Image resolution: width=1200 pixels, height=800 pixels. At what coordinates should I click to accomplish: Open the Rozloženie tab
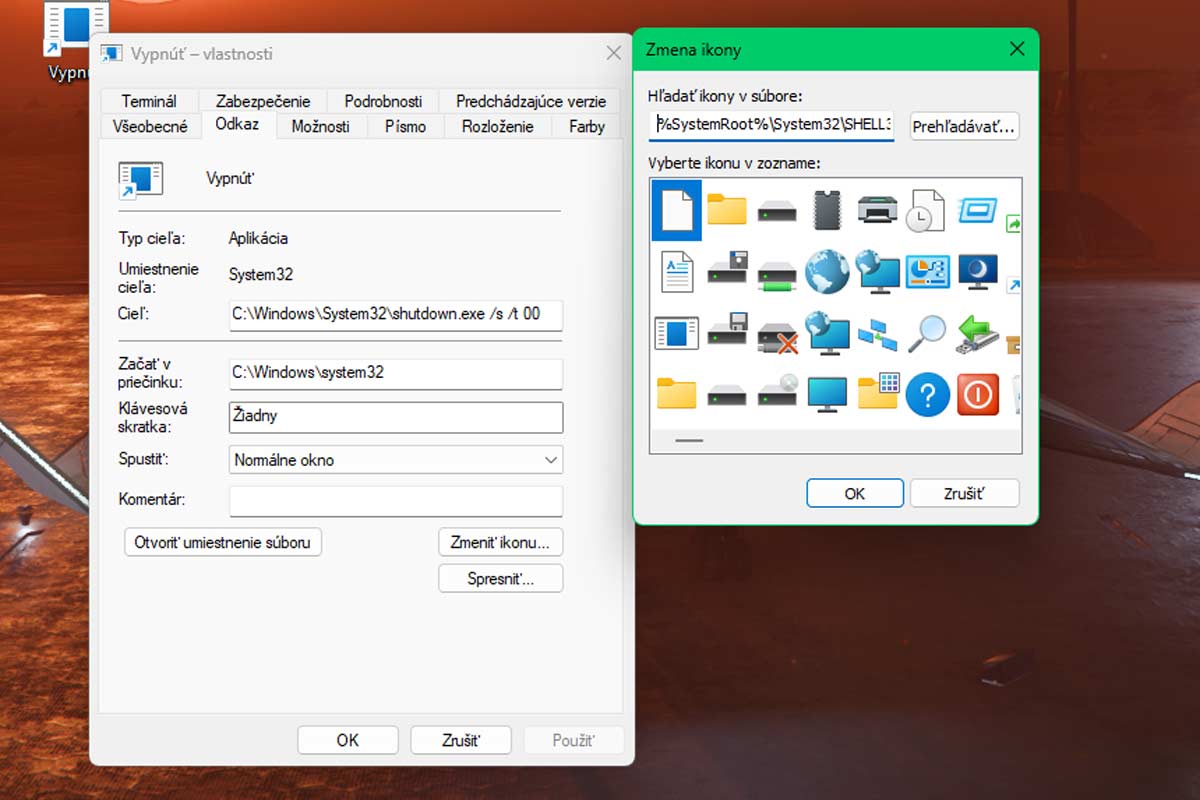[498, 127]
